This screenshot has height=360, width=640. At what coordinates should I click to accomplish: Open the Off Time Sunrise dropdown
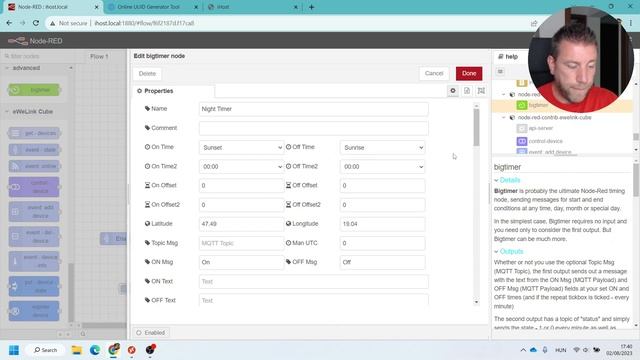(x=382, y=147)
